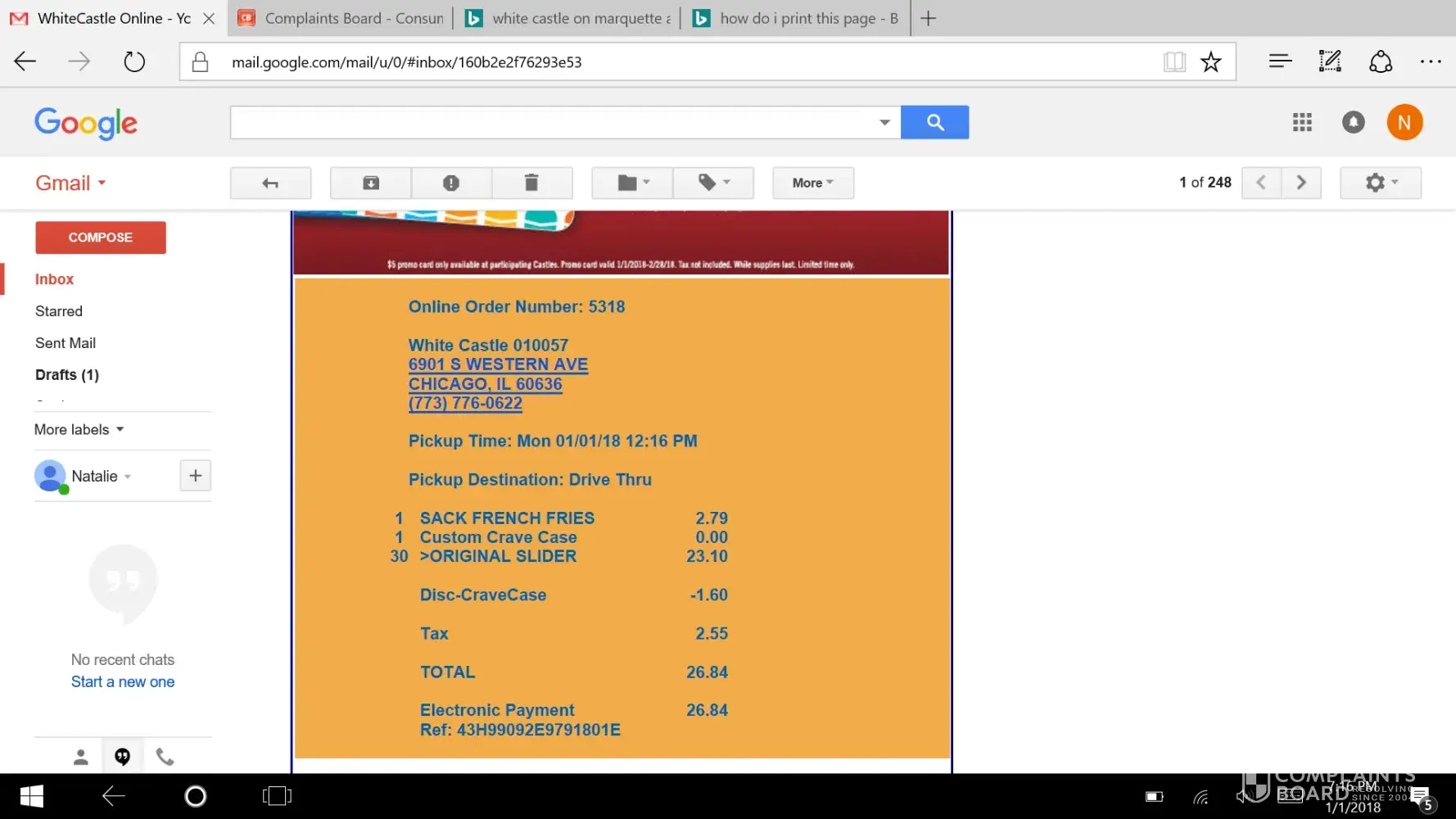This screenshot has width=1456, height=819.
Task: Call the (773) 776-0622 phone link
Action: (465, 403)
